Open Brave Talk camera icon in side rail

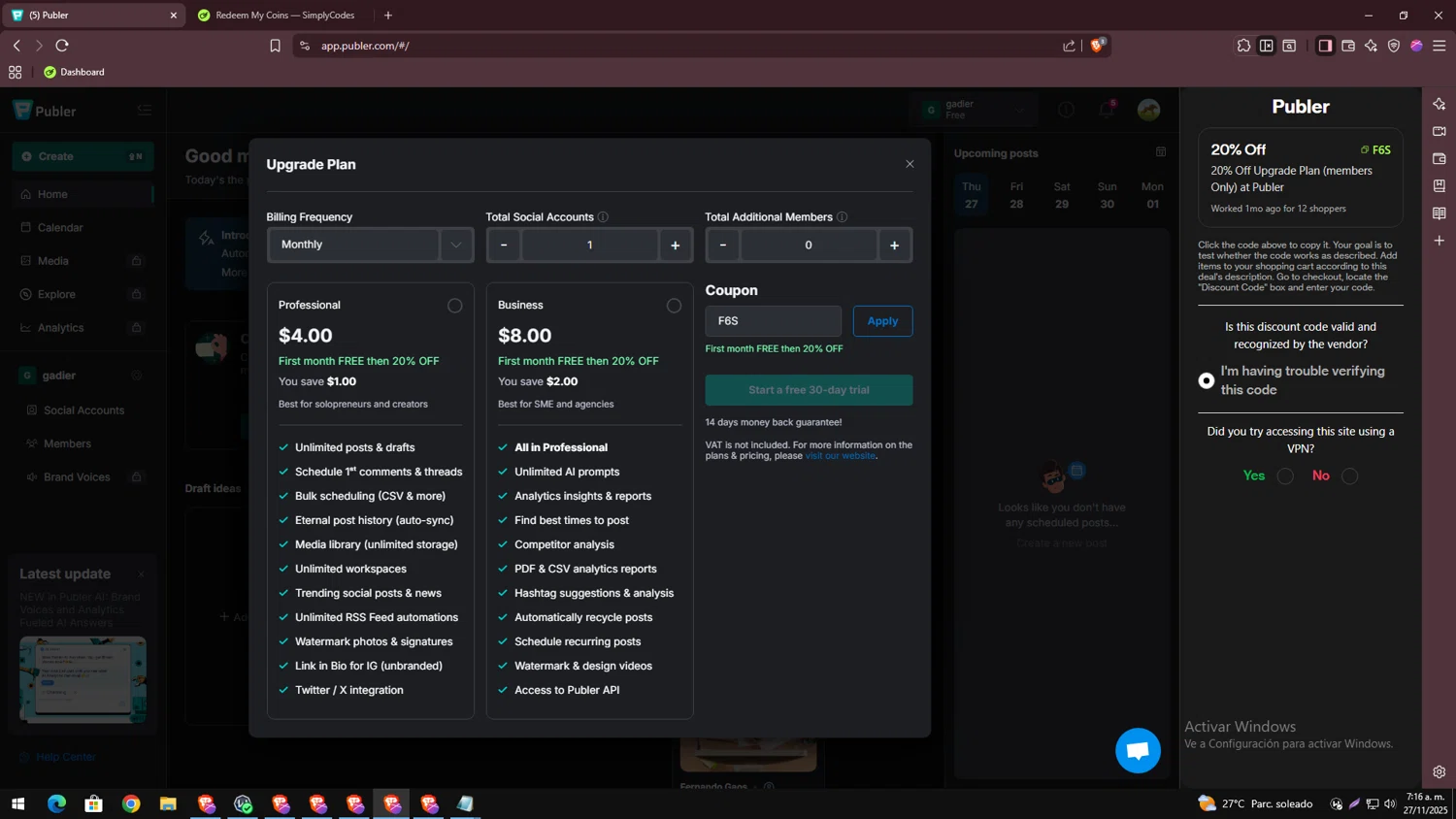point(1439,131)
